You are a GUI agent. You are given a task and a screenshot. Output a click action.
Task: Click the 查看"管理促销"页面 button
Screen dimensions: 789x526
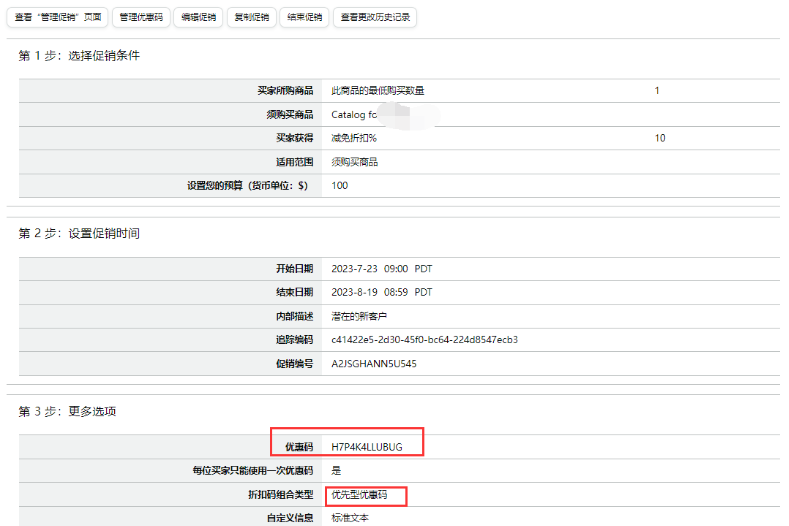58,17
